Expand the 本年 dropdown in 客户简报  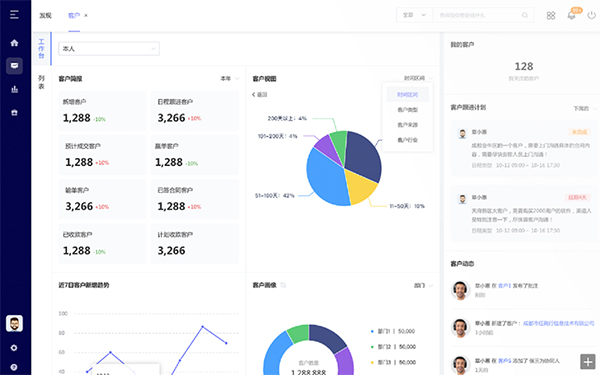tap(230, 78)
